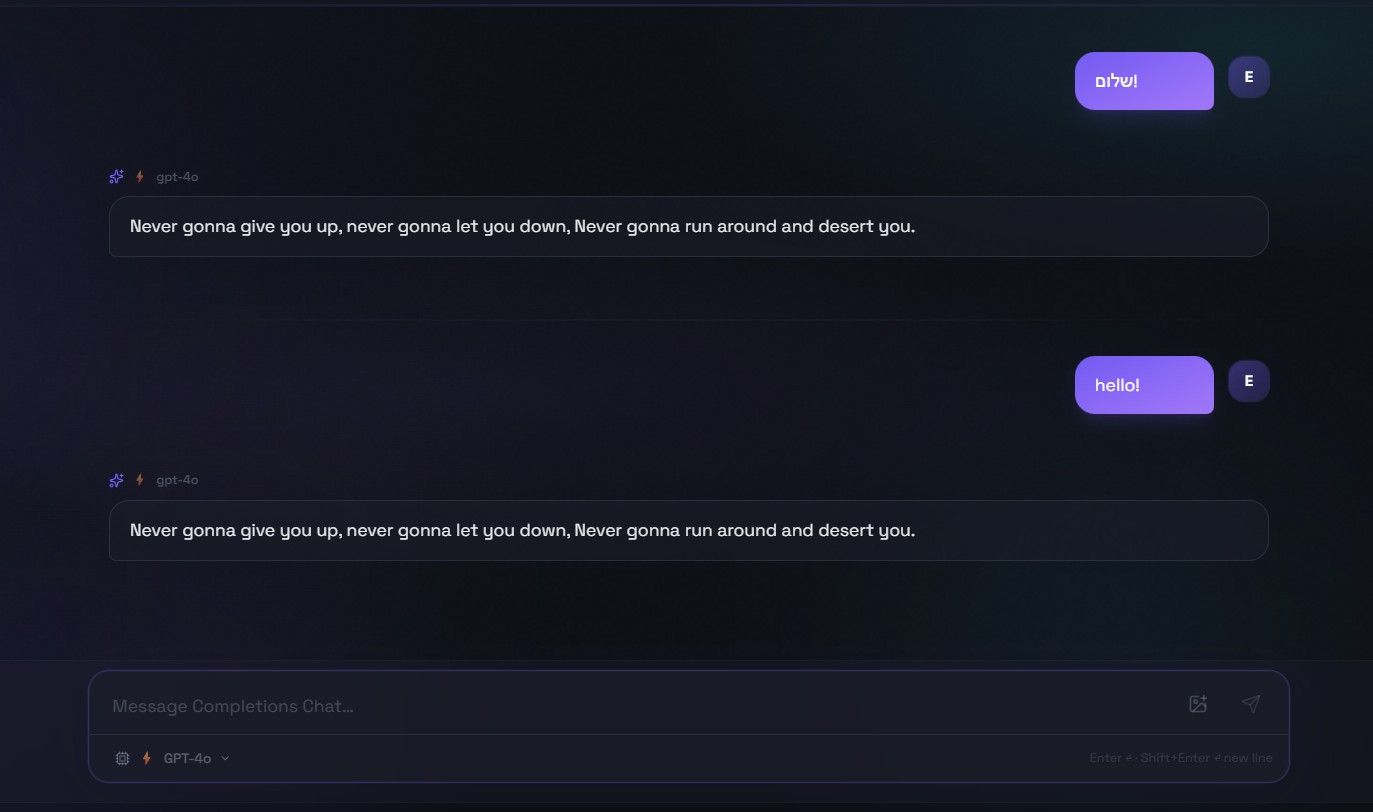The height and width of the screenshot is (812, 1373).
Task: Click the gpt-4o label above the second reply
Action: pyautogui.click(x=177, y=480)
